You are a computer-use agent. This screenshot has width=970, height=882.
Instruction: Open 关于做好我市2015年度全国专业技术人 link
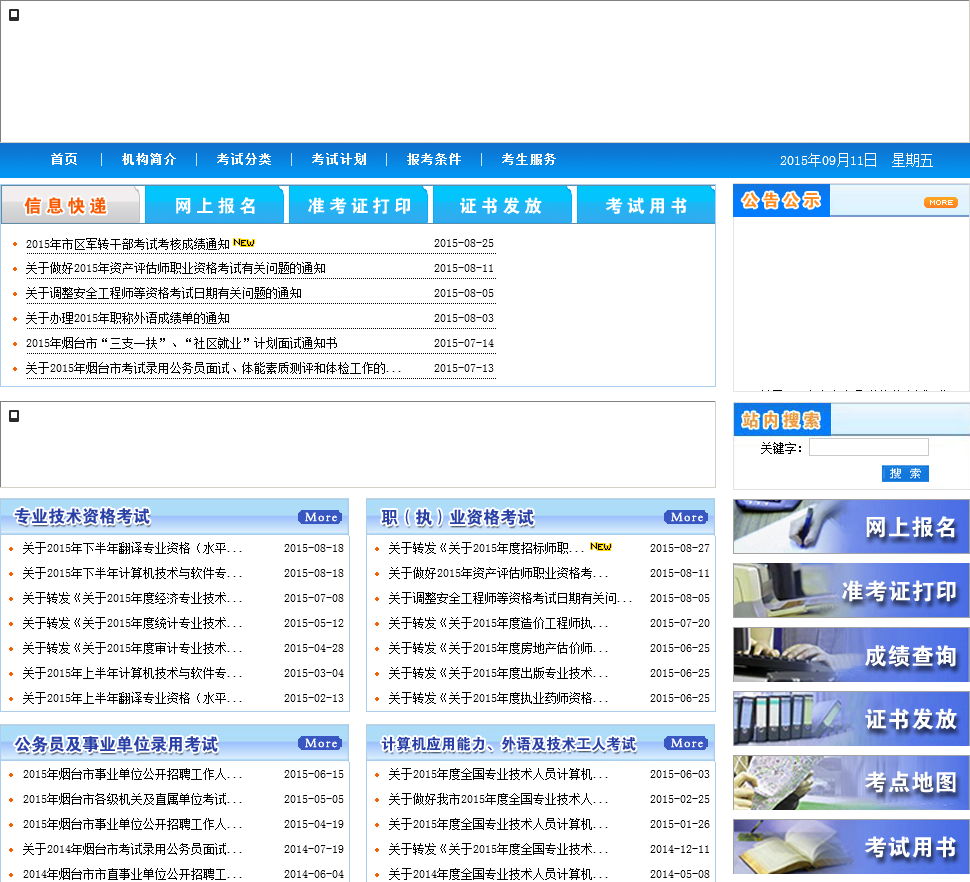498,799
